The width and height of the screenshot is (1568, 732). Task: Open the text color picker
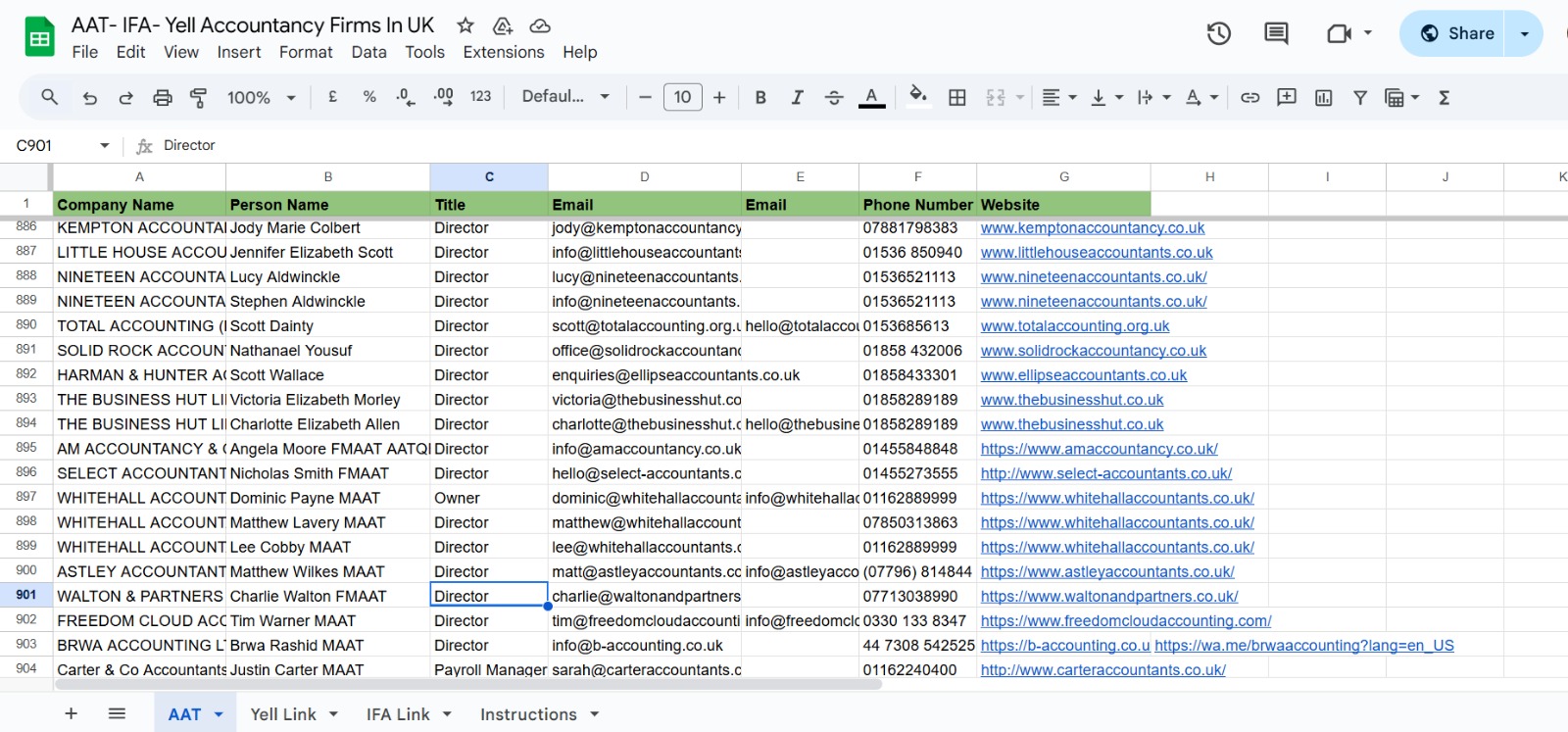coord(871,97)
